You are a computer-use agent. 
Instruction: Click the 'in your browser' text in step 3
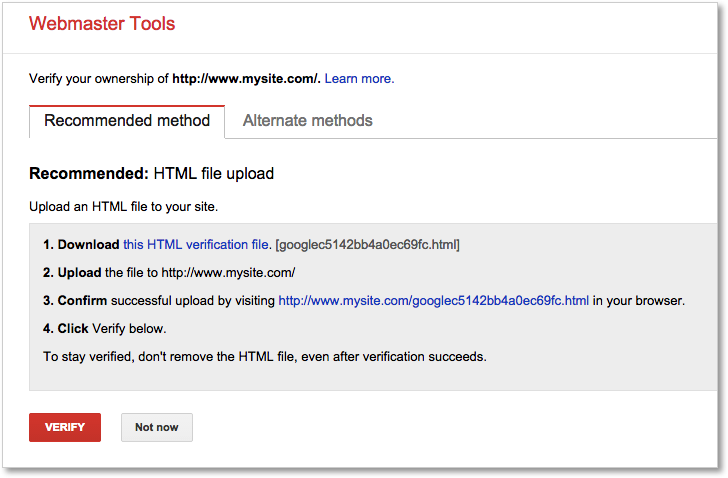pyautogui.click(x=638, y=300)
